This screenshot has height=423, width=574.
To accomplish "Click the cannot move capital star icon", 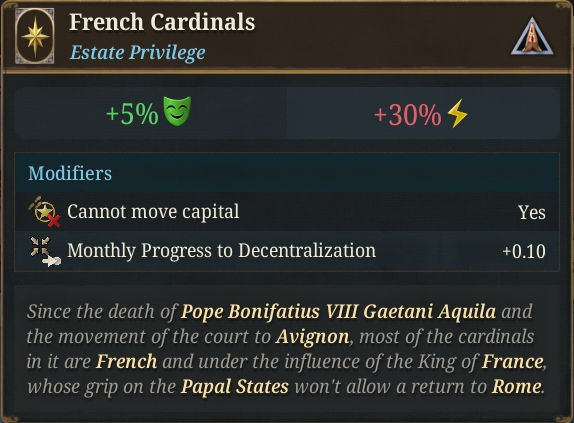I will [x=45, y=212].
